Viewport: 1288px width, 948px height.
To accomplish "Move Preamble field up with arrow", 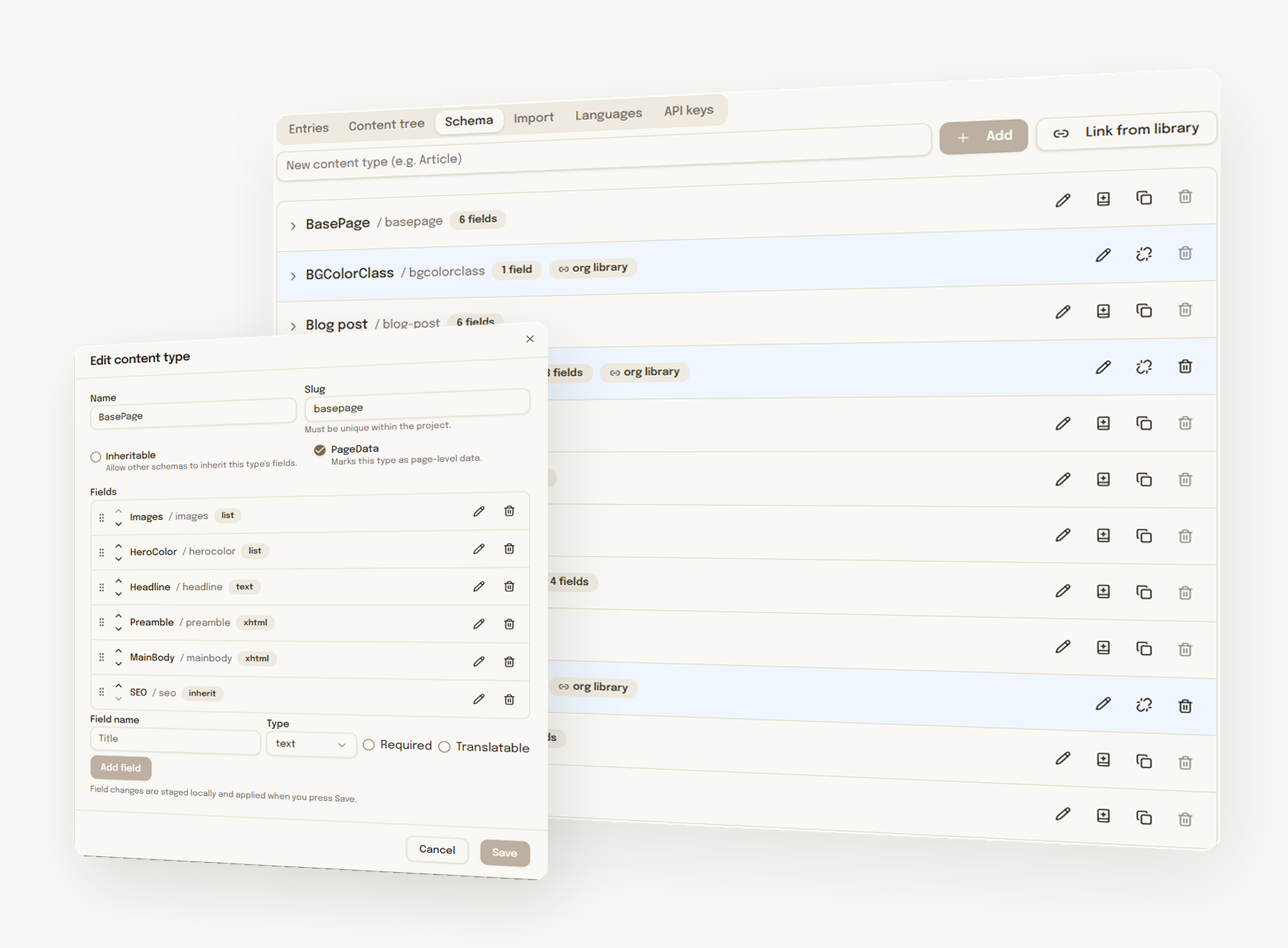I will (x=119, y=617).
